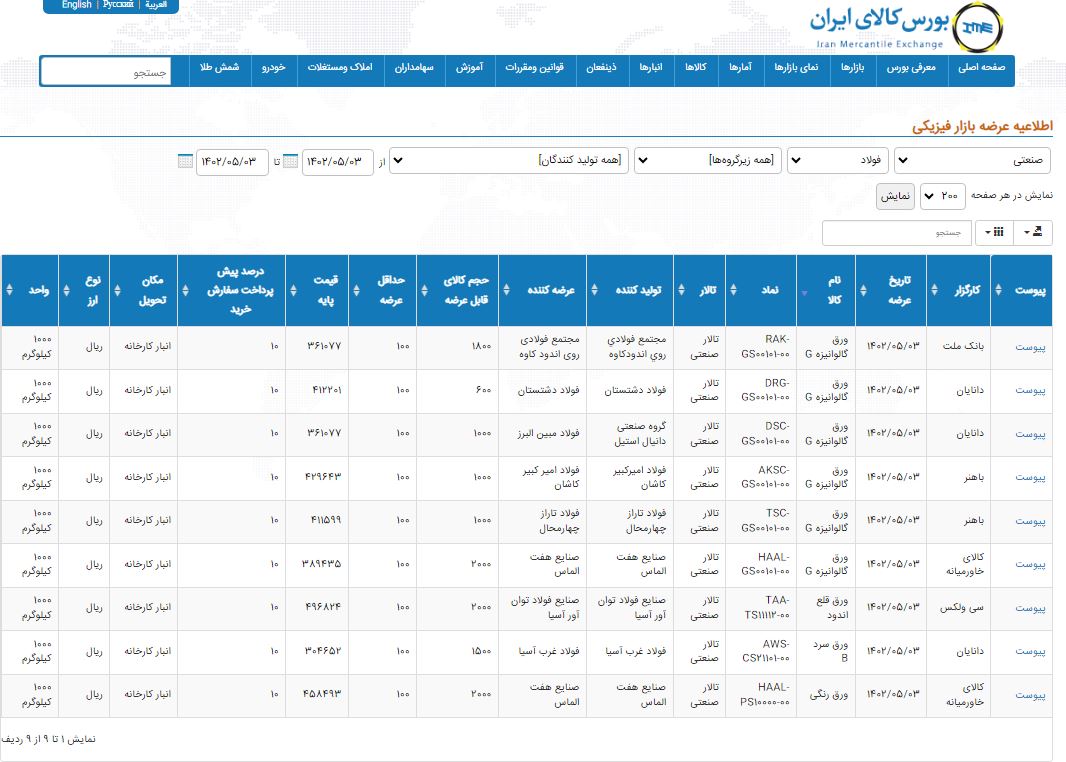Sort table by واحد column
Image resolution: width=1066 pixels, height=762 pixels.
click(x=30, y=290)
